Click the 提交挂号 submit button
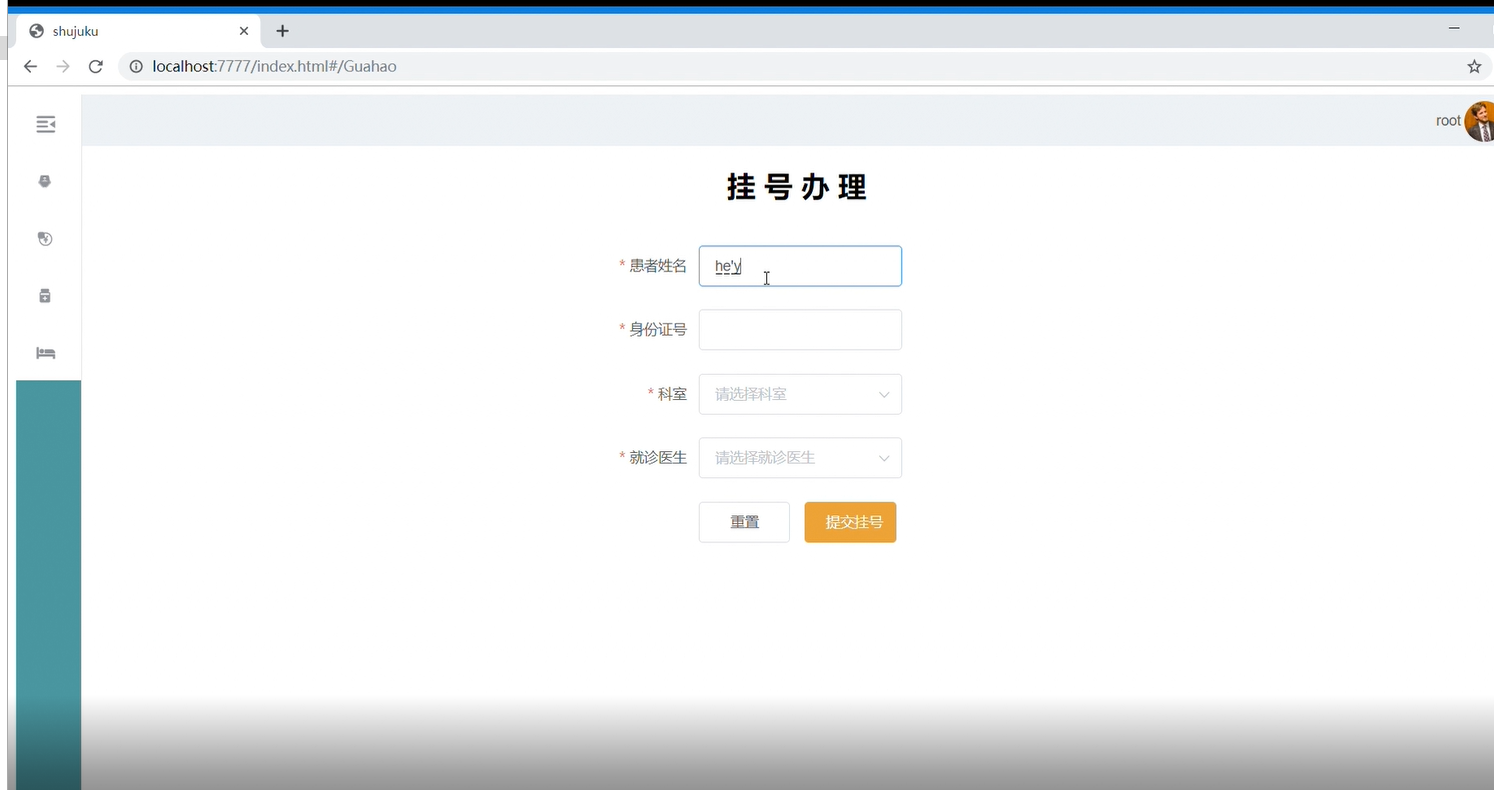 (x=850, y=522)
